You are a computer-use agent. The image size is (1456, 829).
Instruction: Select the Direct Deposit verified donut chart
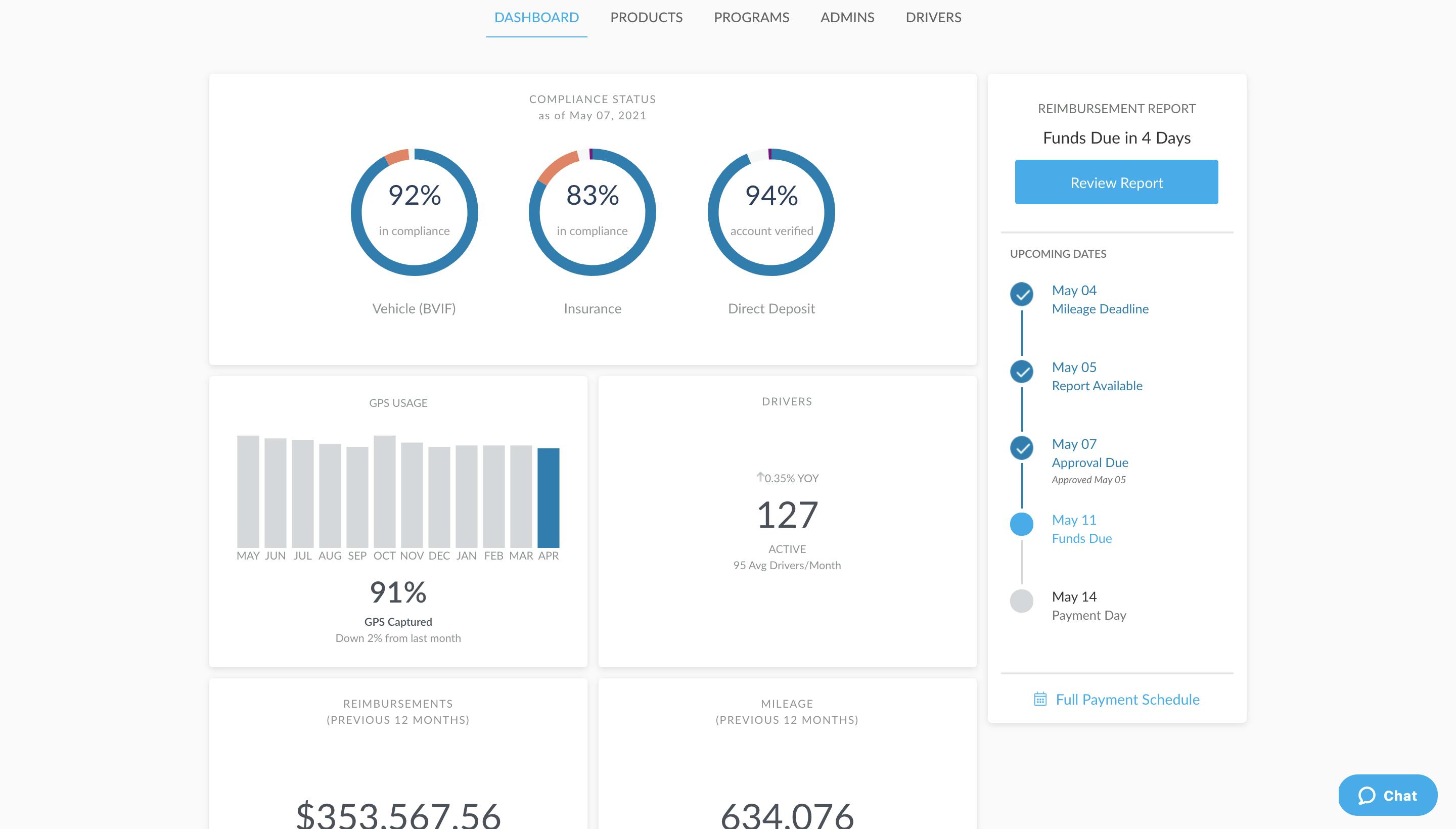tap(771, 212)
